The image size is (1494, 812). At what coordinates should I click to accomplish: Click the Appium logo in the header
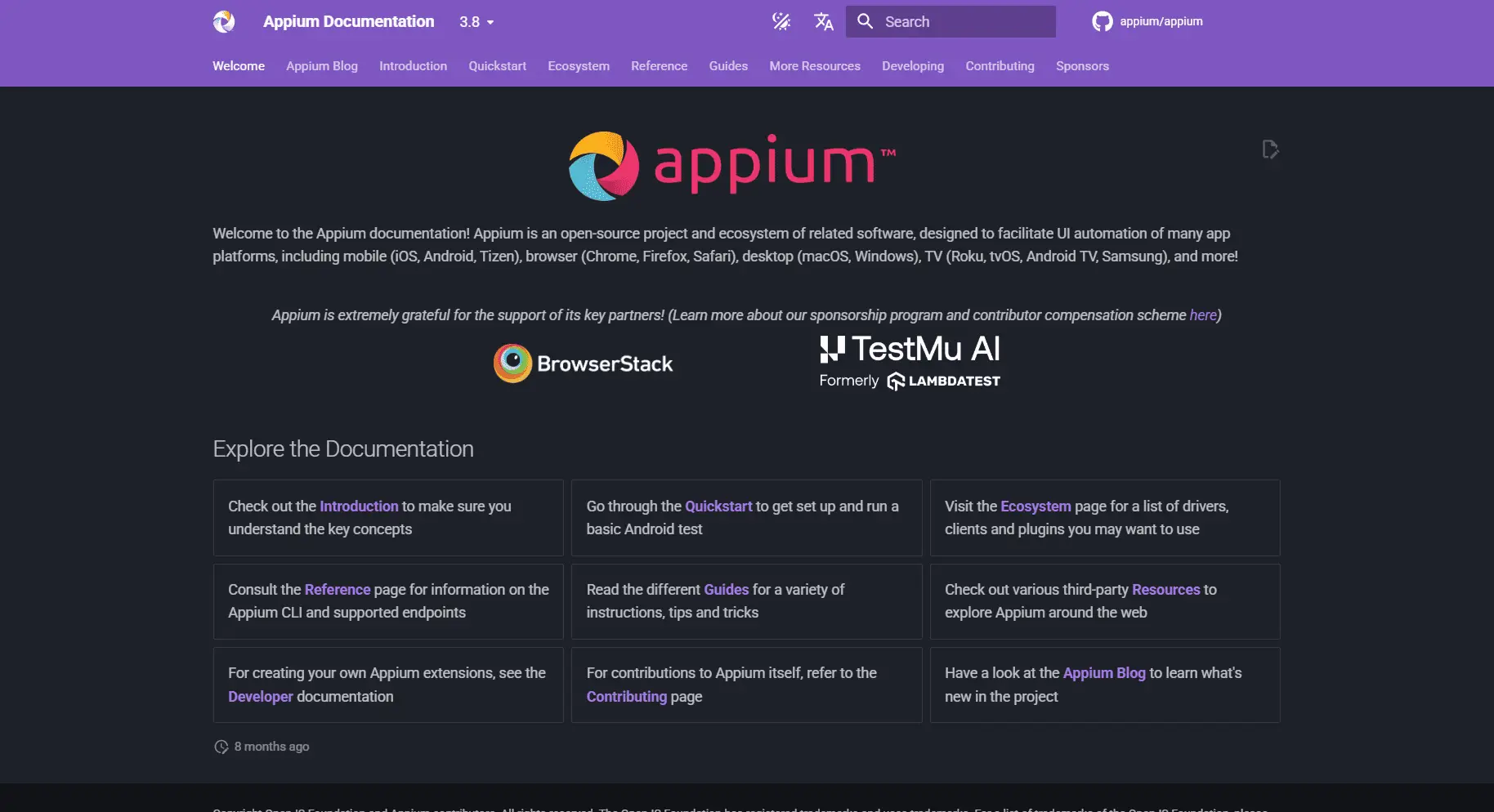coord(224,21)
